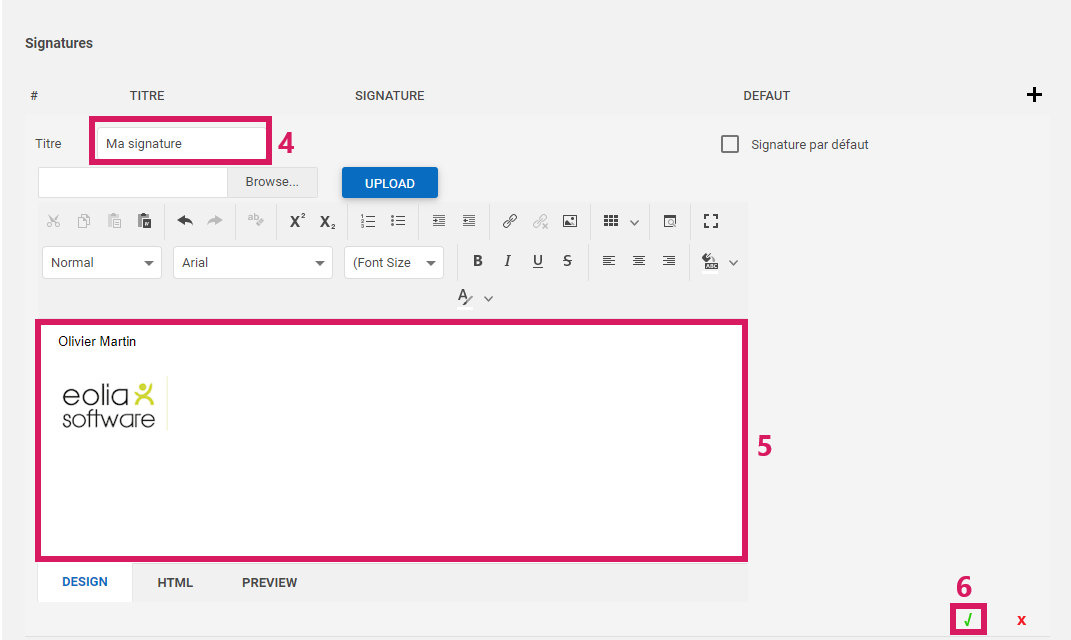Insert a numbered list
This screenshot has height=640, width=1071.
(x=368, y=221)
